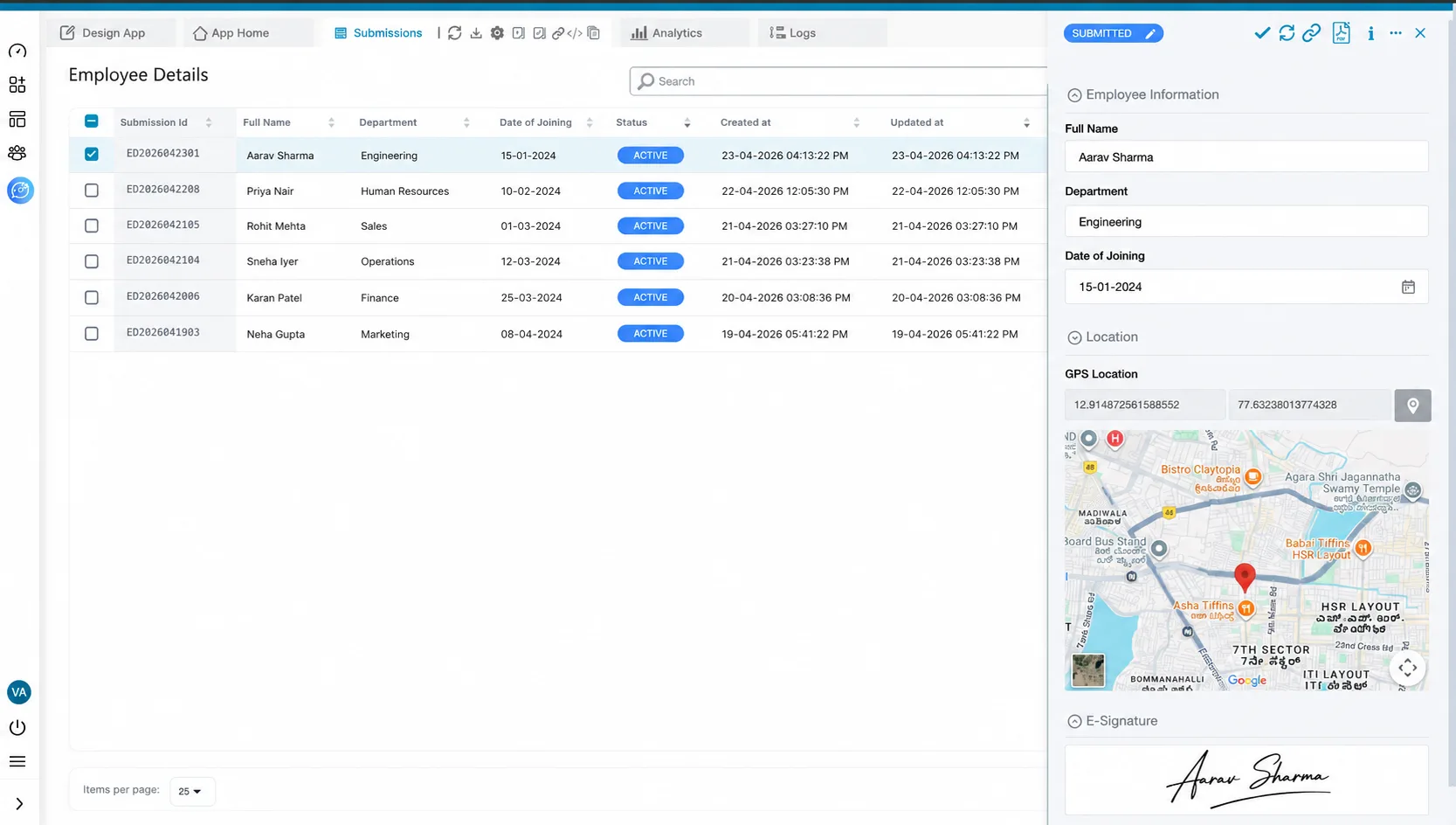
Task: Open the dashboard gauge icon in the sidebar
Action: point(17,51)
